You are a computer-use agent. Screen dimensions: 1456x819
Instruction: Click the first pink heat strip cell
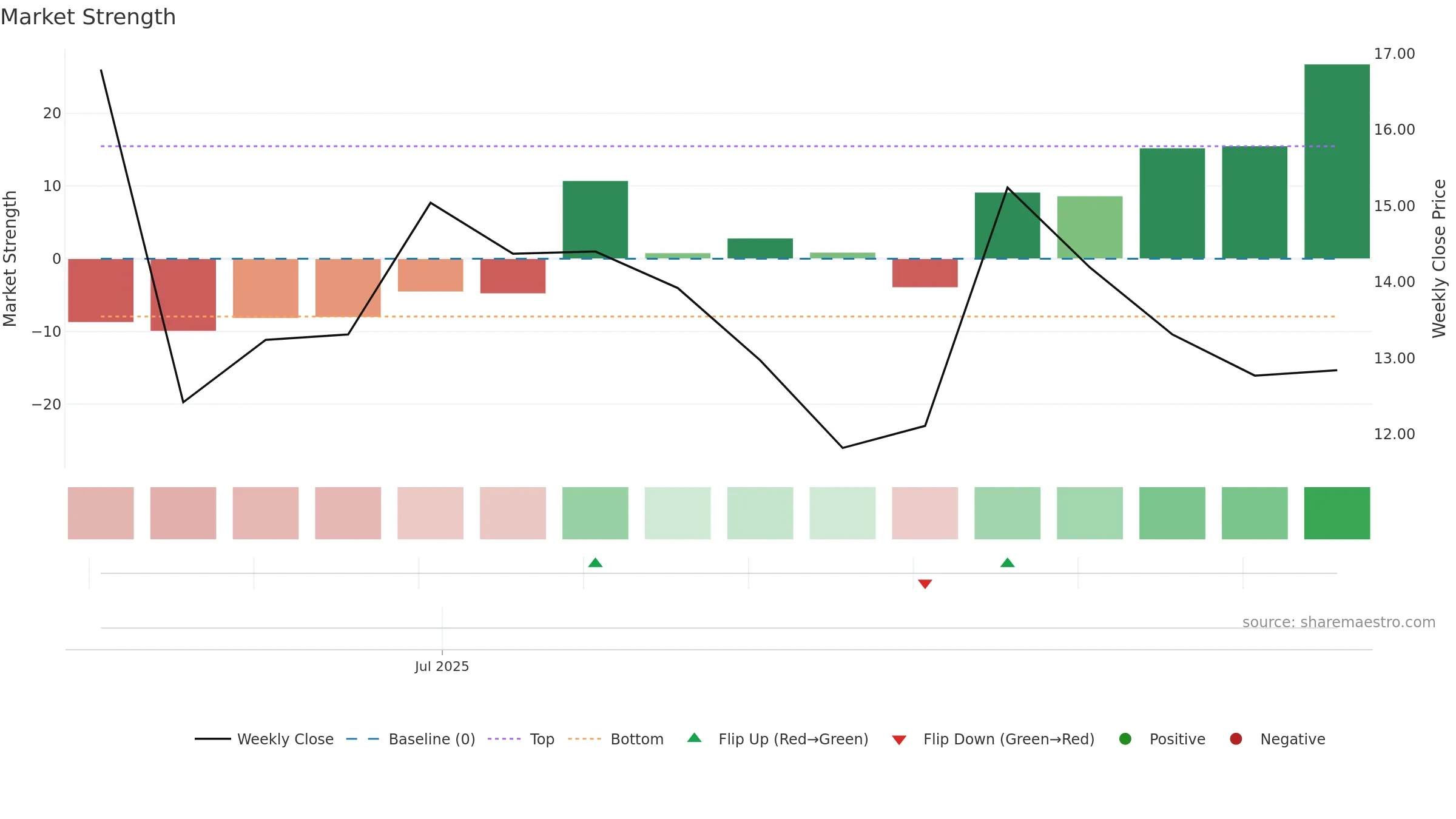[x=101, y=513]
